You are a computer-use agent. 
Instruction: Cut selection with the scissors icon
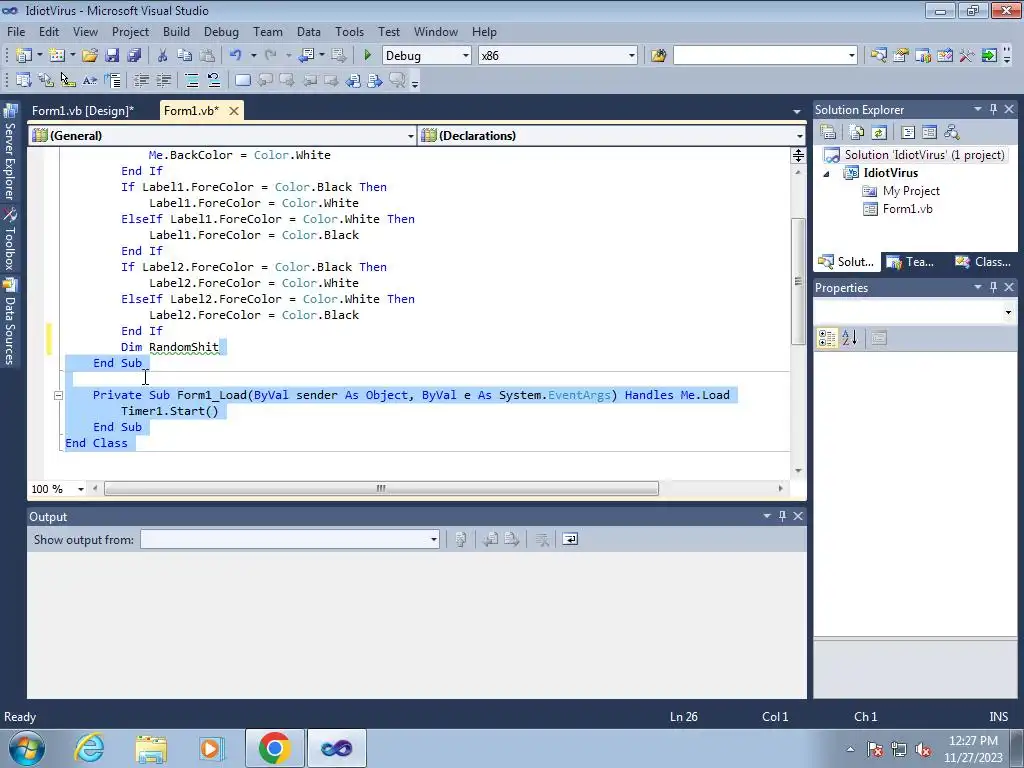tap(163, 56)
